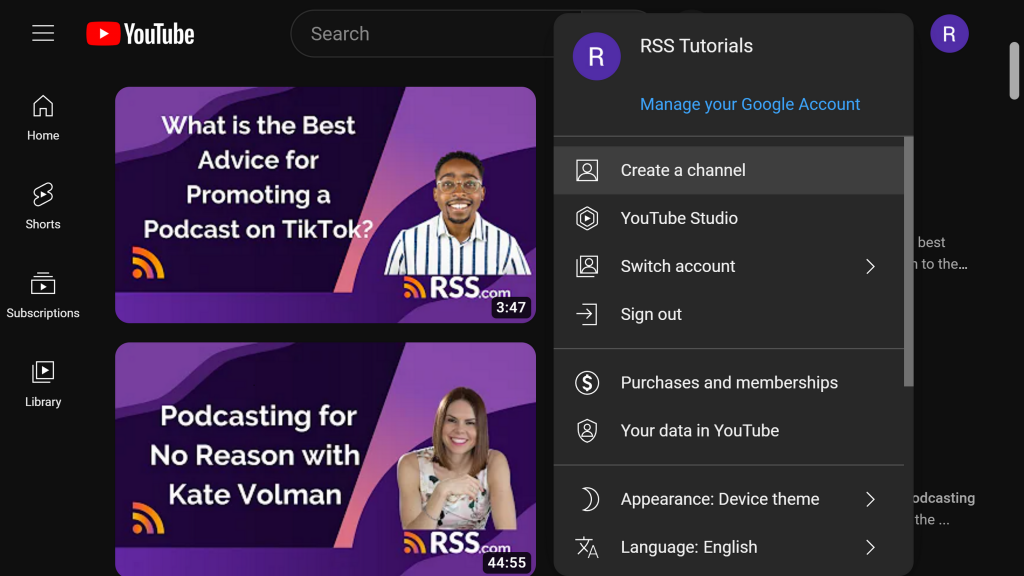The height and width of the screenshot is (576, 1024).
Task: Open Your data in YouTube
Action: coord(729,431)
